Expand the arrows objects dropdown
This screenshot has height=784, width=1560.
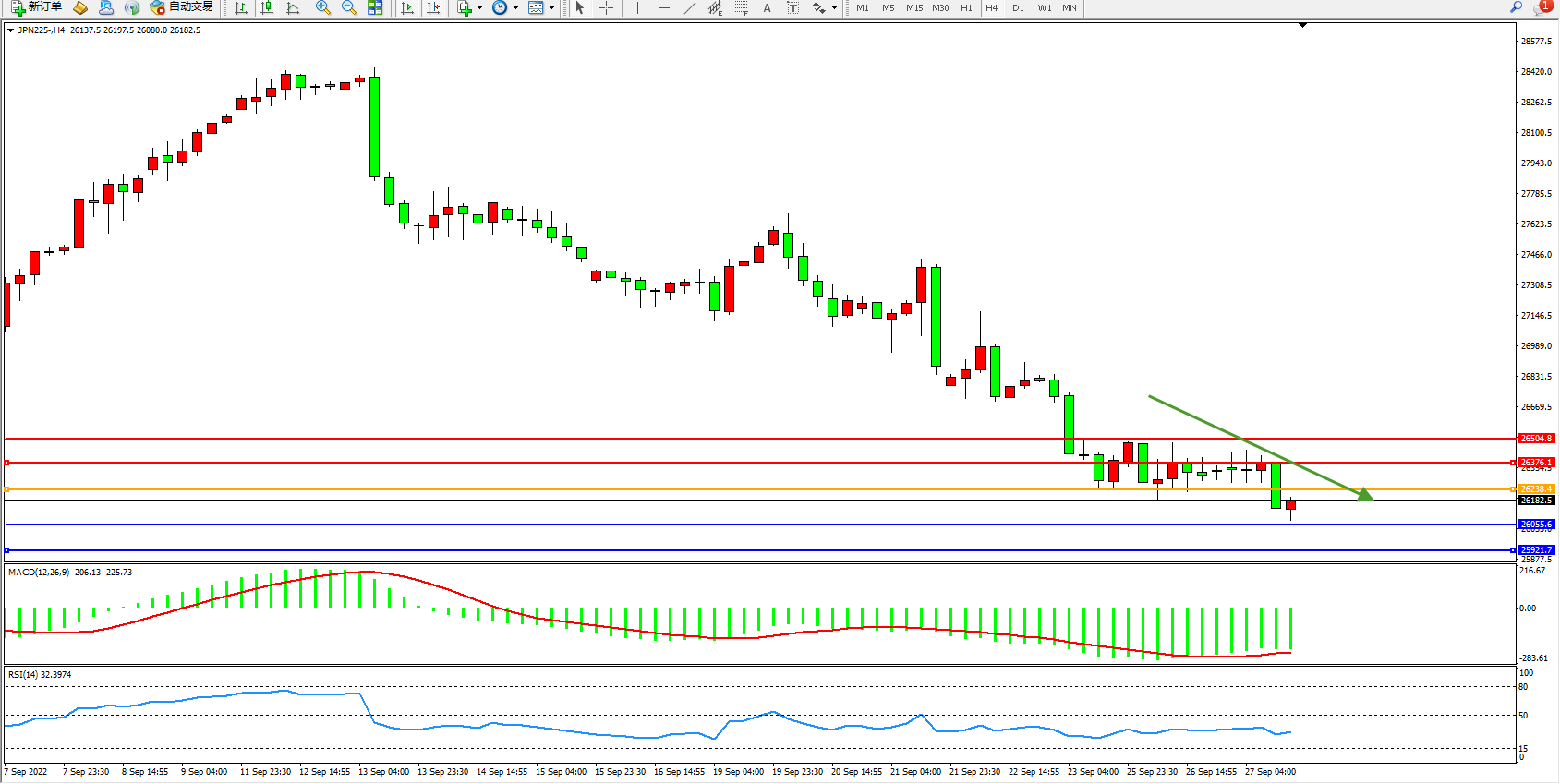pos(834,7)
